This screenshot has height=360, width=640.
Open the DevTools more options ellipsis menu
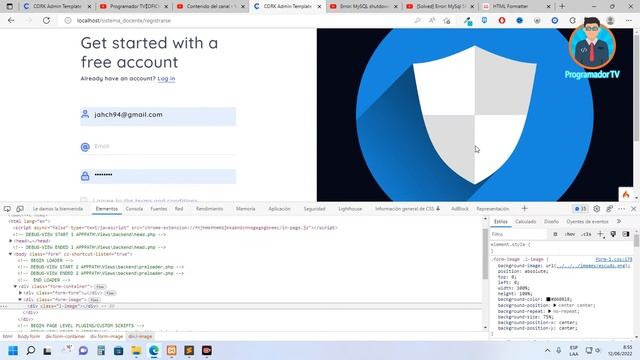click(x=621, y=209)
